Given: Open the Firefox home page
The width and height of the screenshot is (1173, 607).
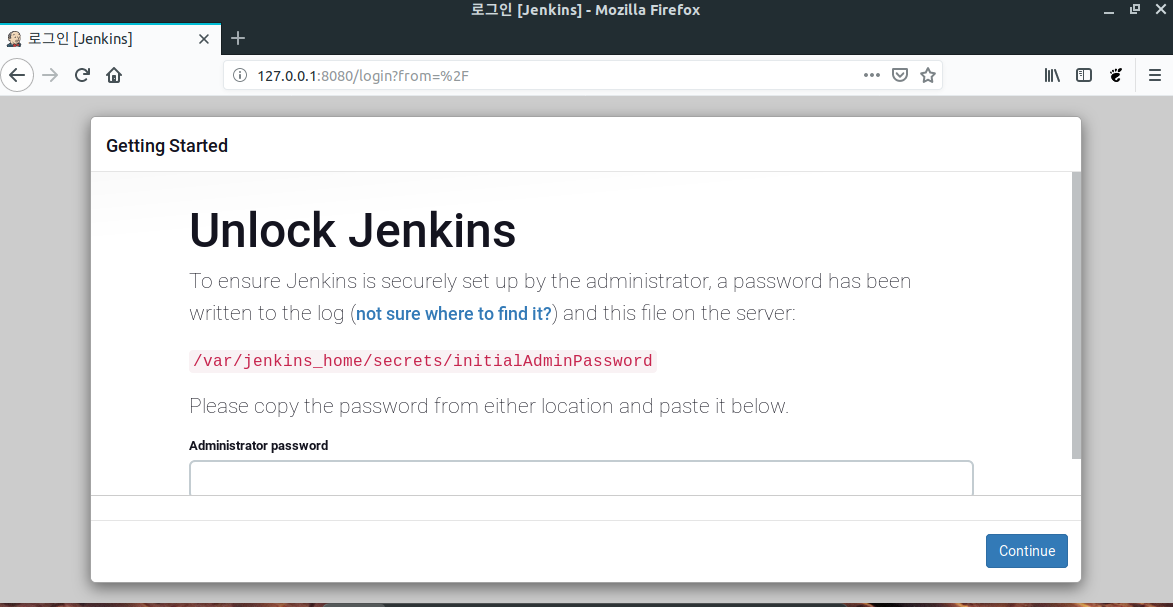Looking at the screenshot, I should point(114,75).
